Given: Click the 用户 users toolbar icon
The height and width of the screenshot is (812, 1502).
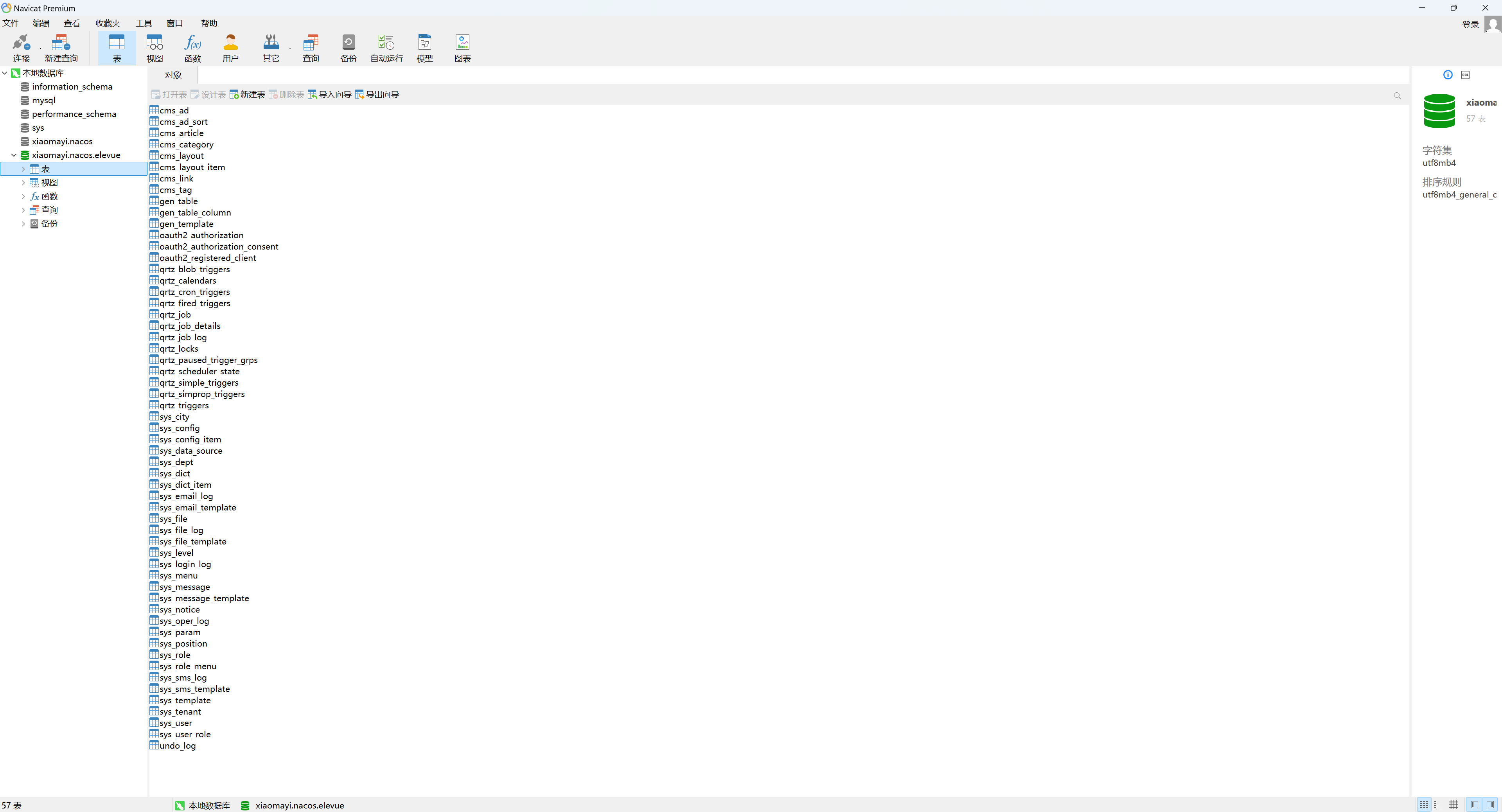Looking at the screenshot, I should 230,49.
